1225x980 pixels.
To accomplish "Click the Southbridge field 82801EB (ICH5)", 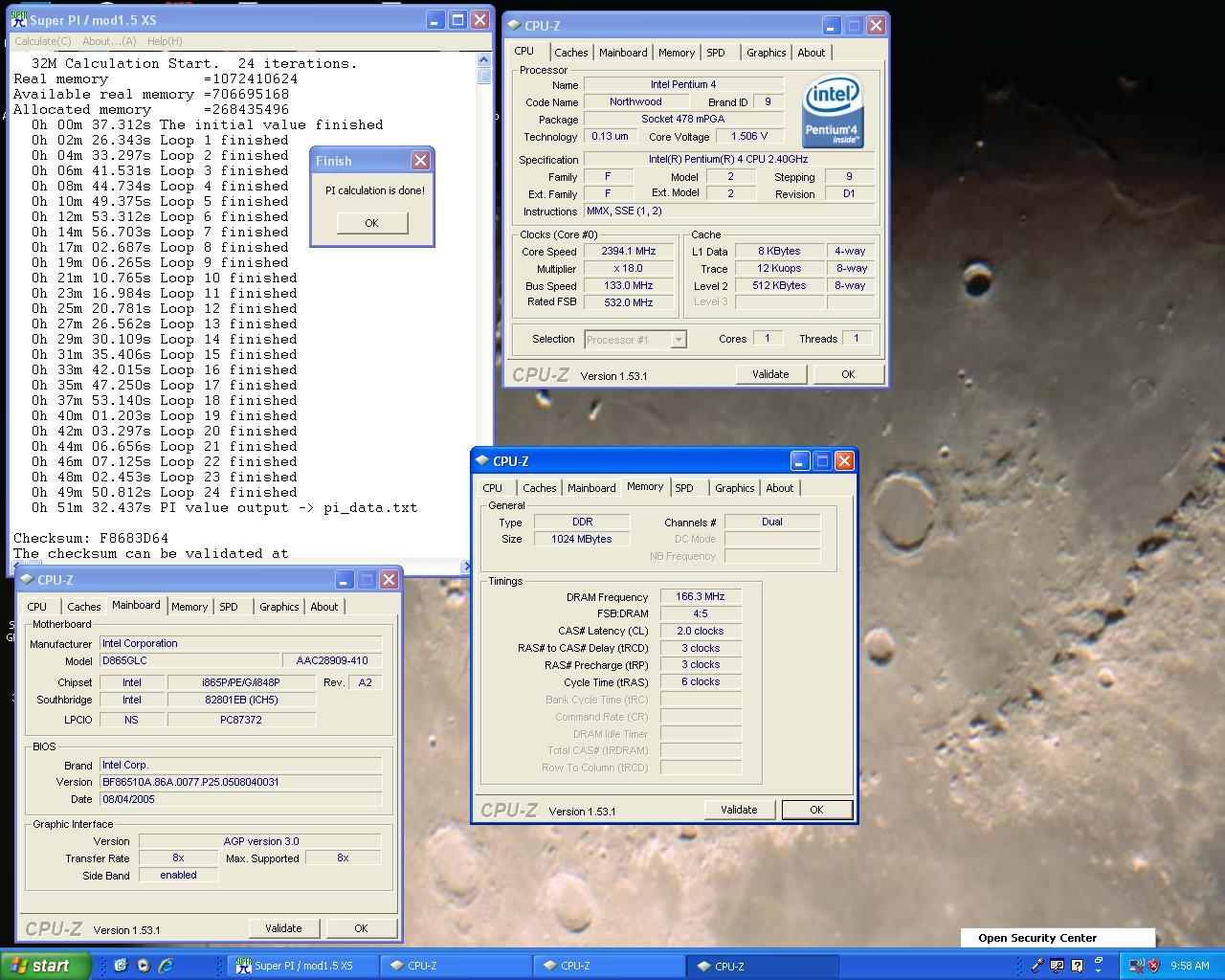I will 241,700.
